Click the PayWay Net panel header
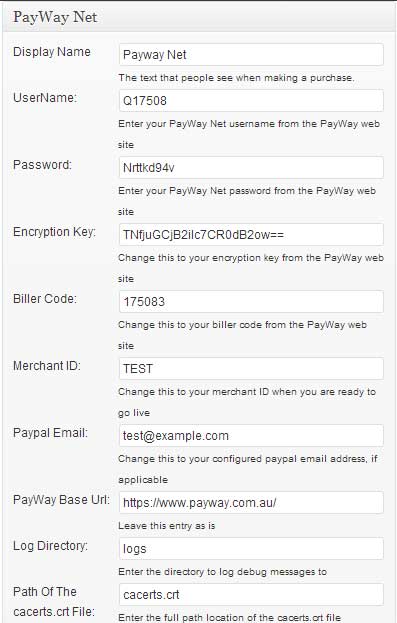The width and height of the screenshot is (397, 623). [x=199, y=17]
